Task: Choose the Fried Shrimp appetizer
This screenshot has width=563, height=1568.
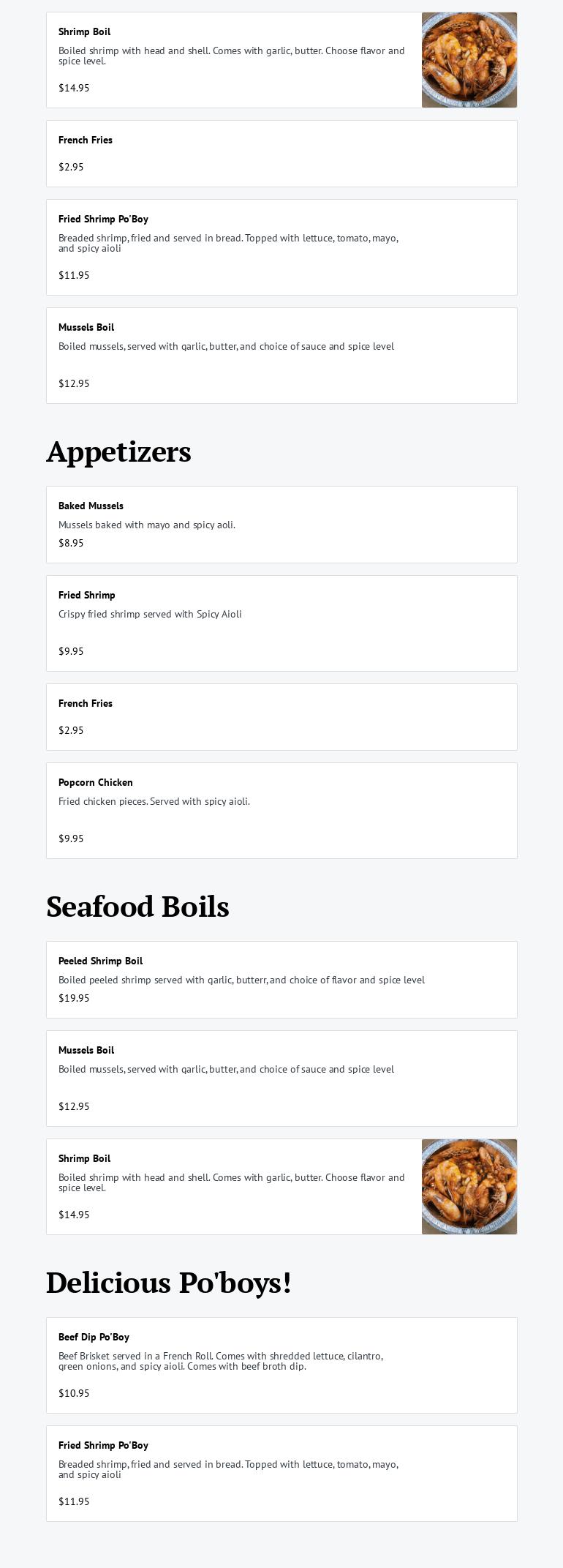Action: click(281, 623)
